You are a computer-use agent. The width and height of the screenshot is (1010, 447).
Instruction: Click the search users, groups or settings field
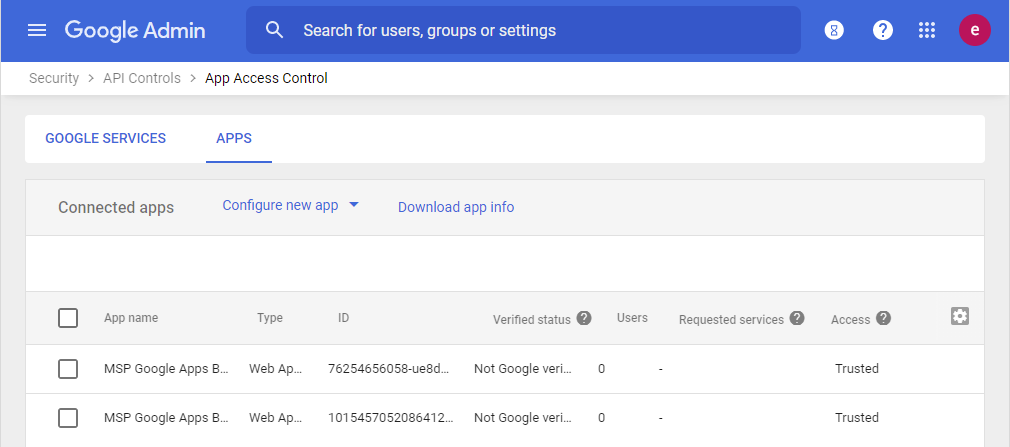(540, 30)
